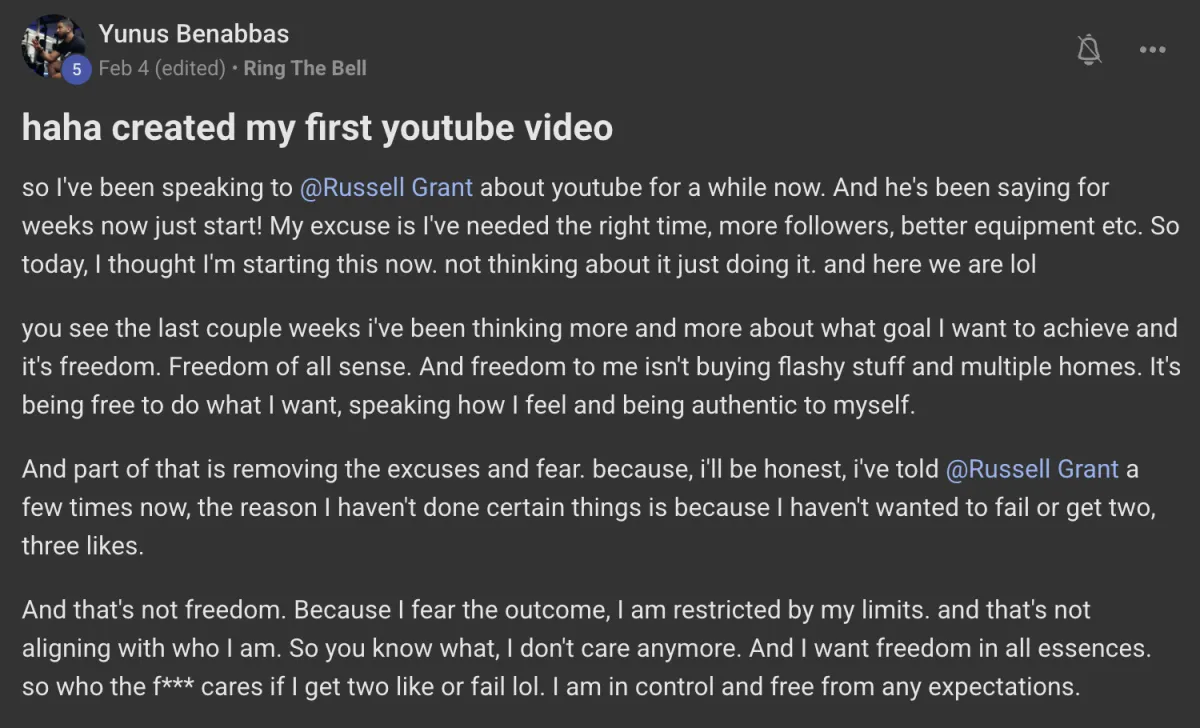Click paragraph starting "you see the last couple weeks"

click(600, 366)
